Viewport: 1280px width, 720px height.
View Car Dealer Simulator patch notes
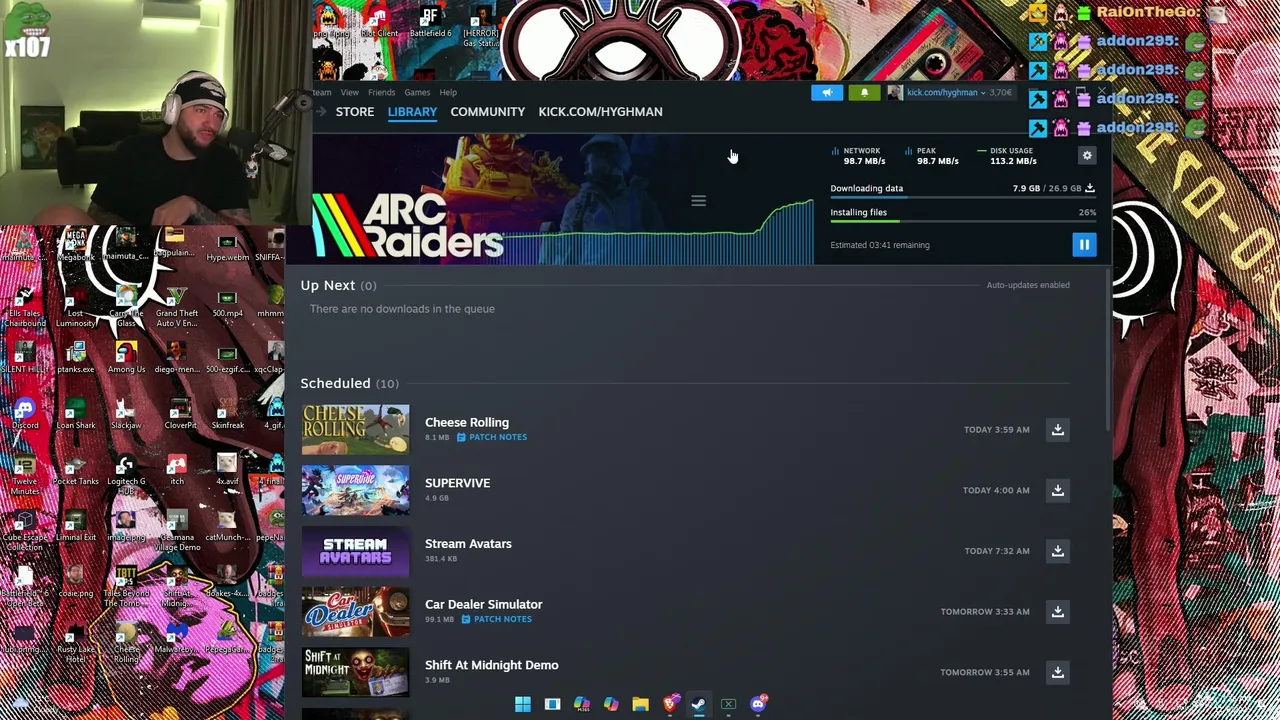click(497, 619)
